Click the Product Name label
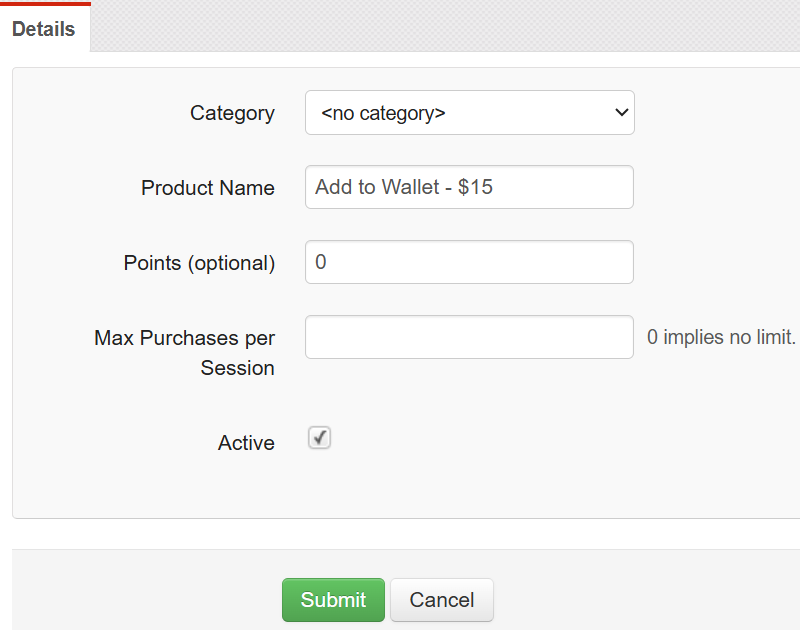 pyautogui.click(x=207, y=188)
